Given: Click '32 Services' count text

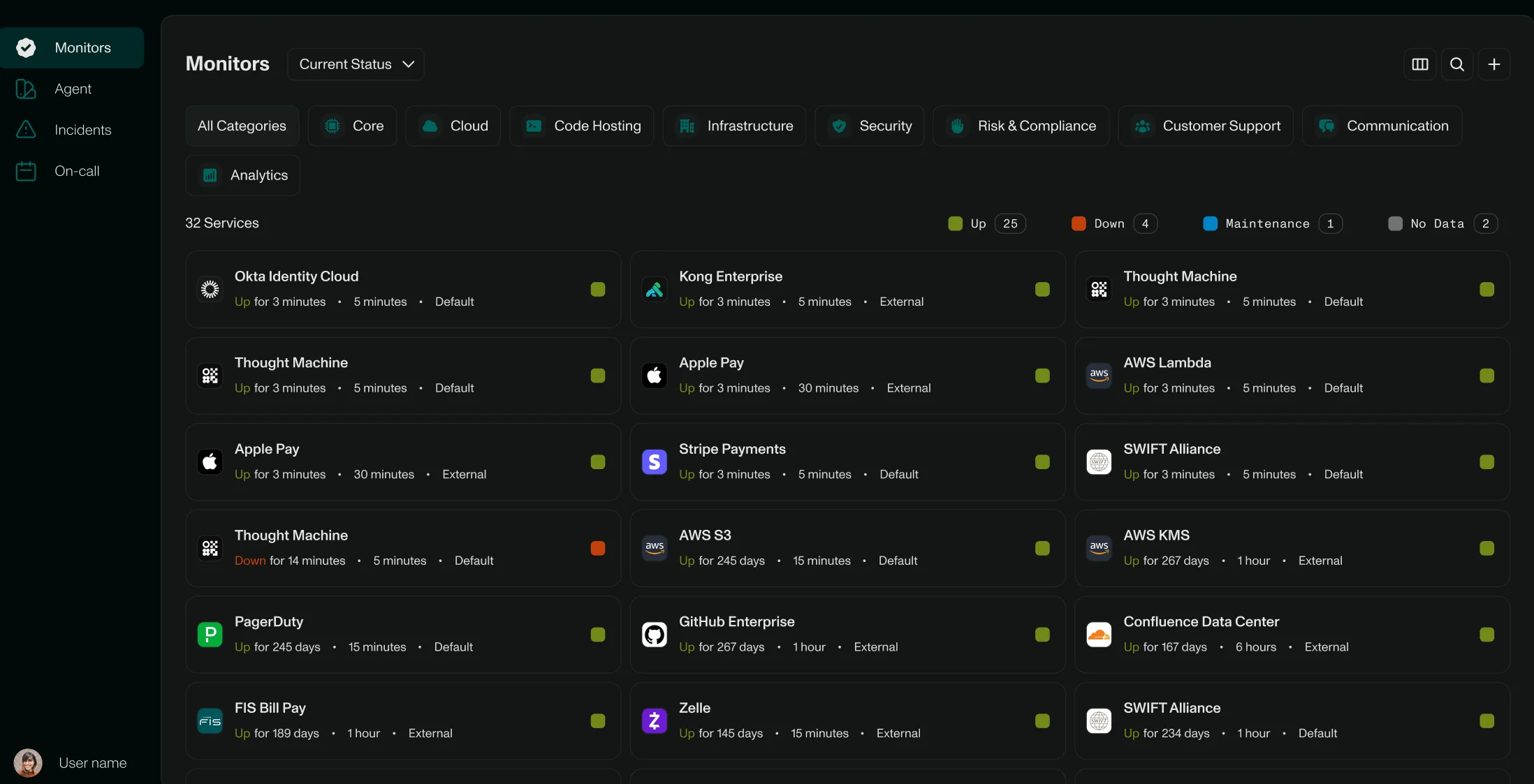Looking at the screenshot, I should [x=222, y=223].
